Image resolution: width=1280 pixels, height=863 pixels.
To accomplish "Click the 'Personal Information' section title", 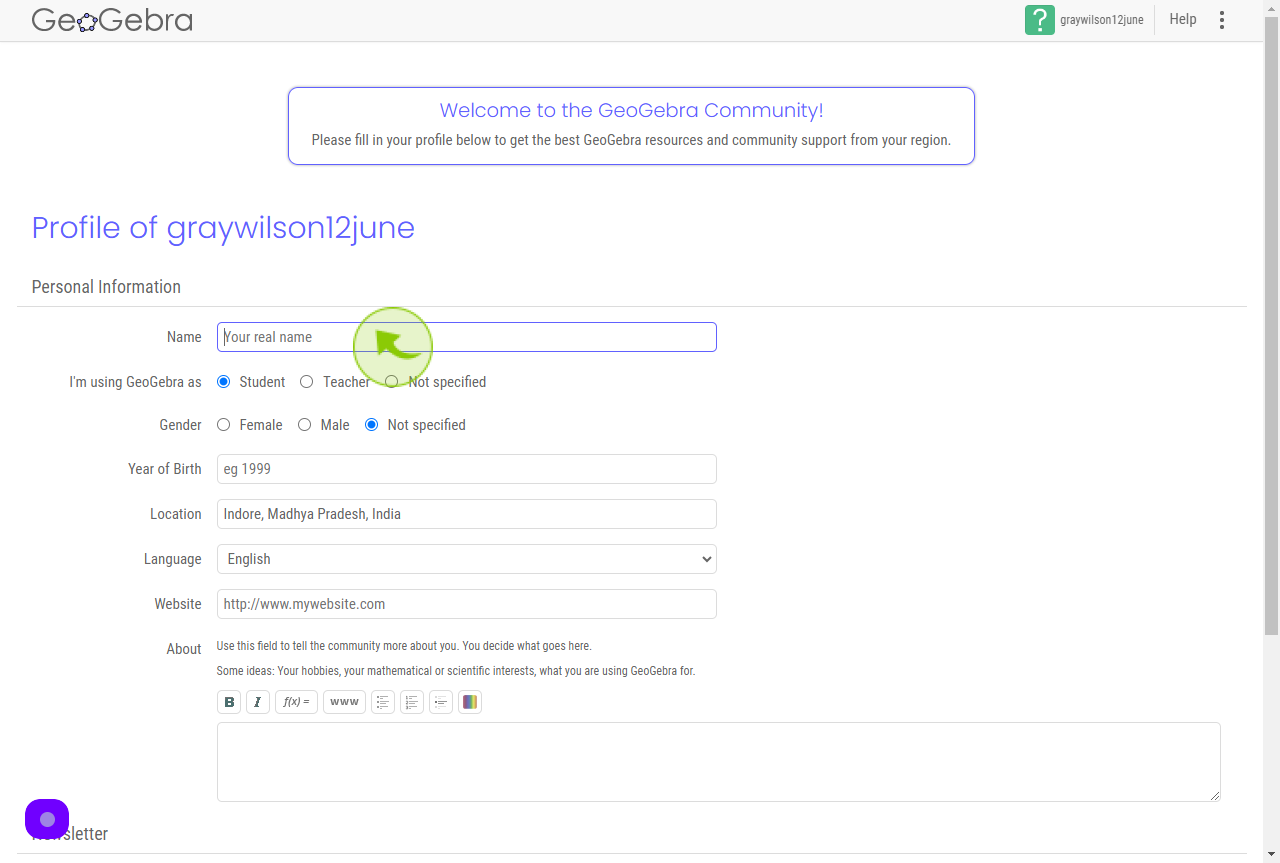I will pos(106,287).
